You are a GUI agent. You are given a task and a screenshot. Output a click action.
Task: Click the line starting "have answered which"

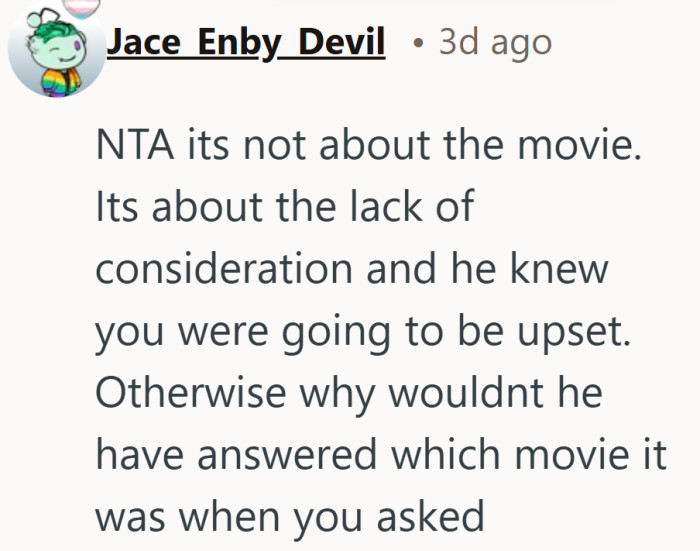(x=382, y=455)
